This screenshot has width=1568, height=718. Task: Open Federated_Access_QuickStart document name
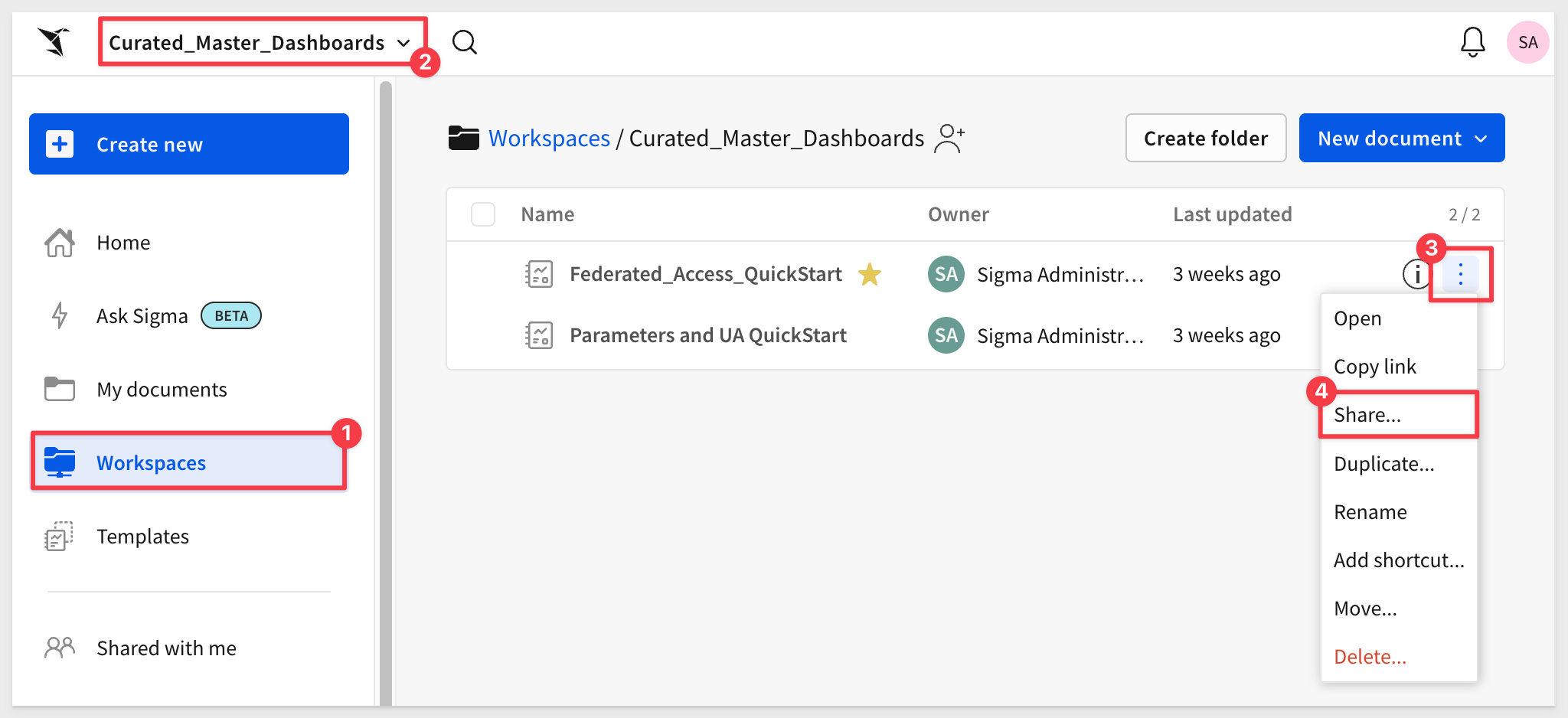click(706, 274)
